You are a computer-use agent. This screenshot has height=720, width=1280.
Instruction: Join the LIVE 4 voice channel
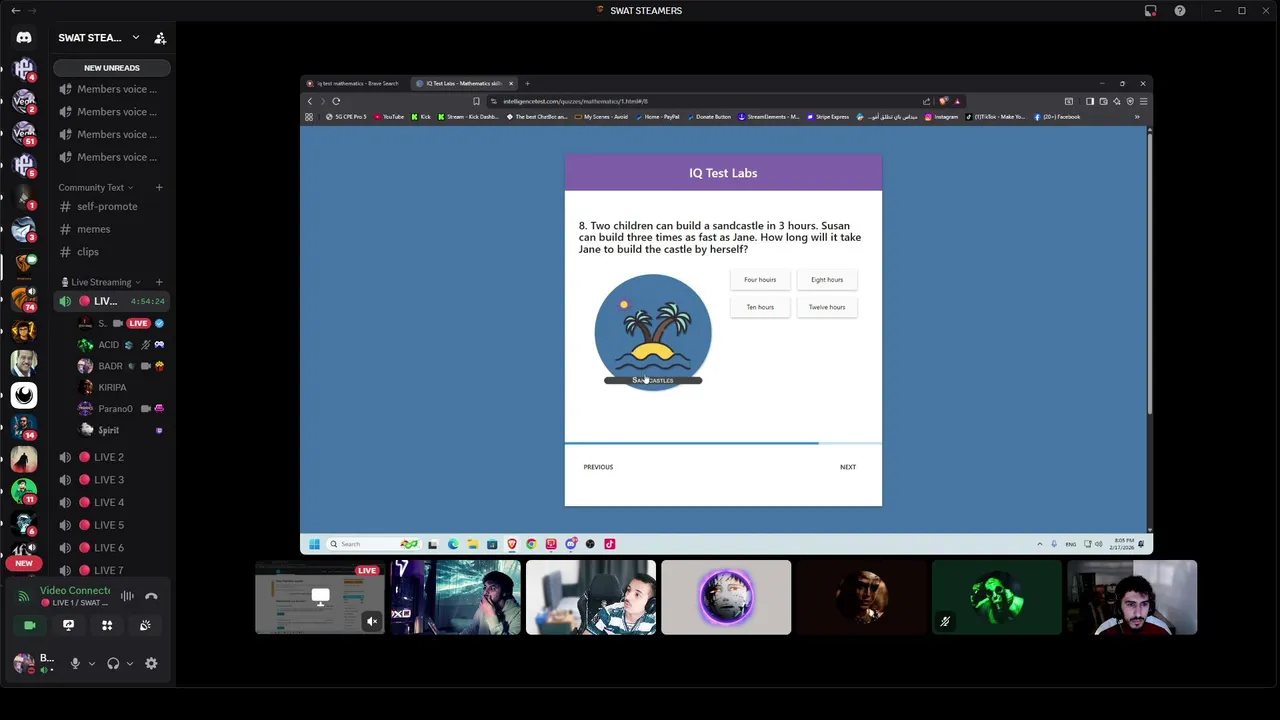click(112, 502)
